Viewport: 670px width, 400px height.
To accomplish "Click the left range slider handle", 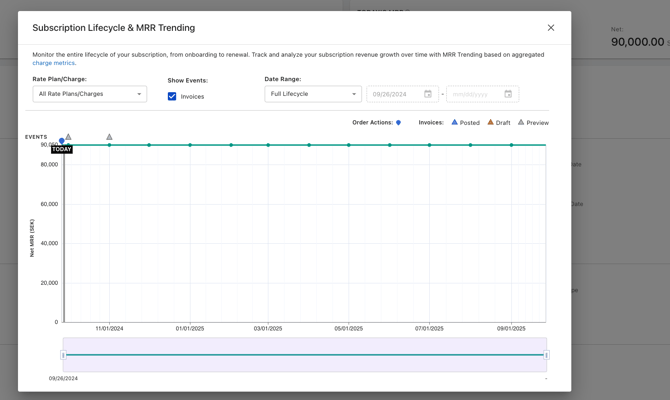I will point(63,355).
